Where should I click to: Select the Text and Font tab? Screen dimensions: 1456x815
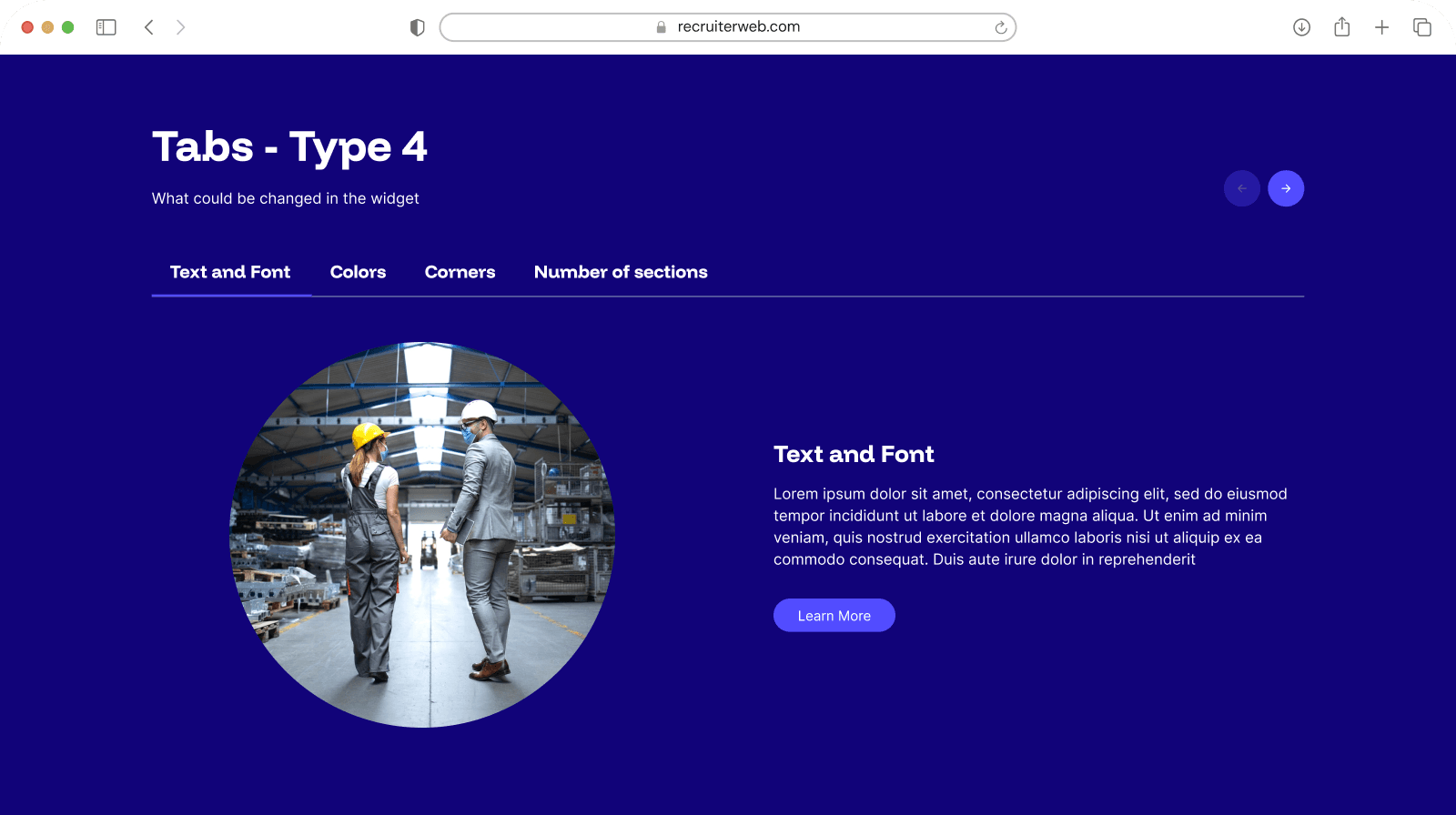(x=230, y=272)
